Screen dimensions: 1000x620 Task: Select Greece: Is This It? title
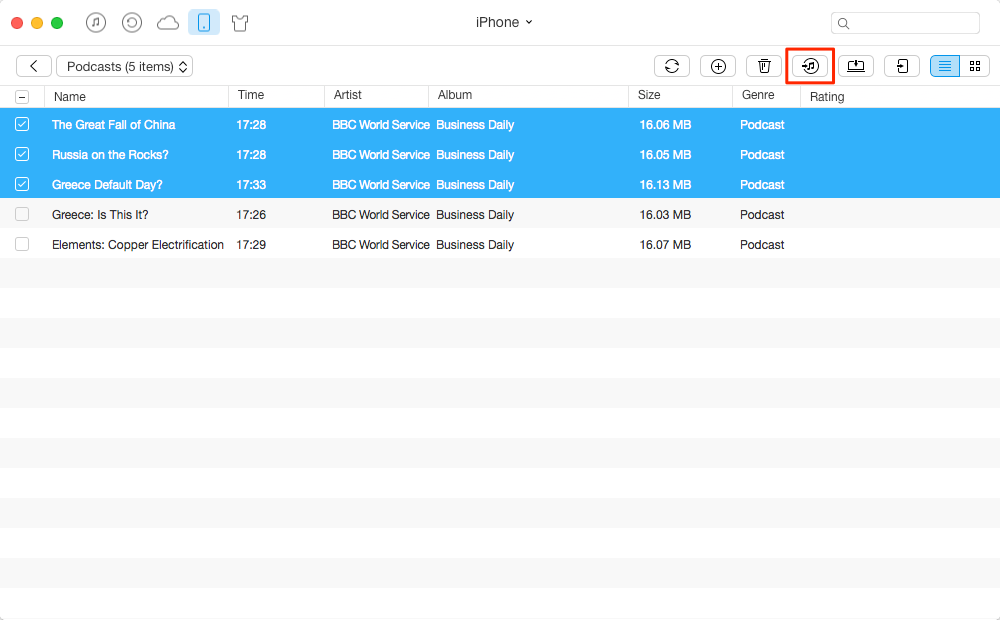coord(100,215)
